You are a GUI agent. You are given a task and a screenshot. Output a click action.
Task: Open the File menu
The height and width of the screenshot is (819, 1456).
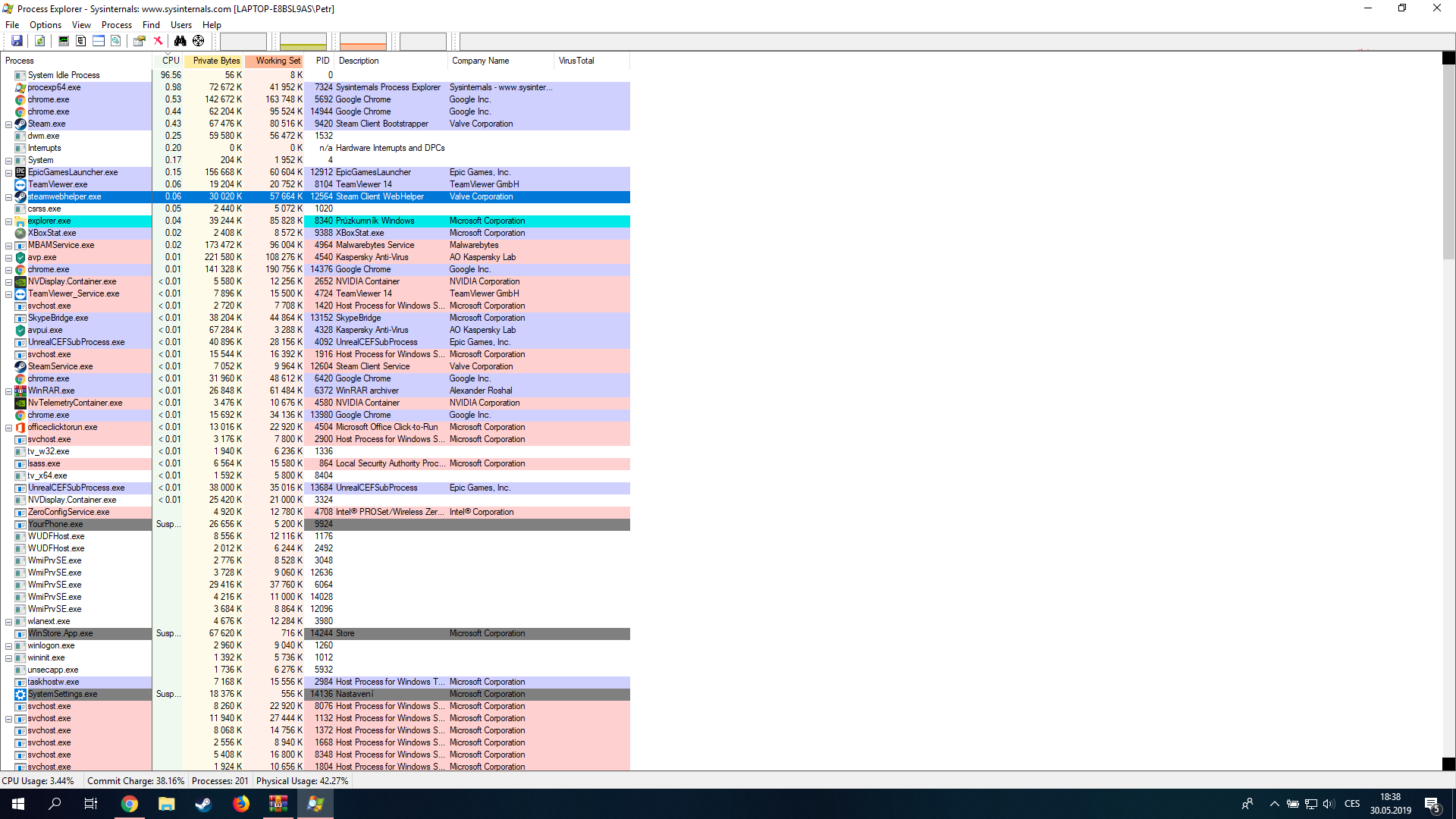(x=12, y=25)
